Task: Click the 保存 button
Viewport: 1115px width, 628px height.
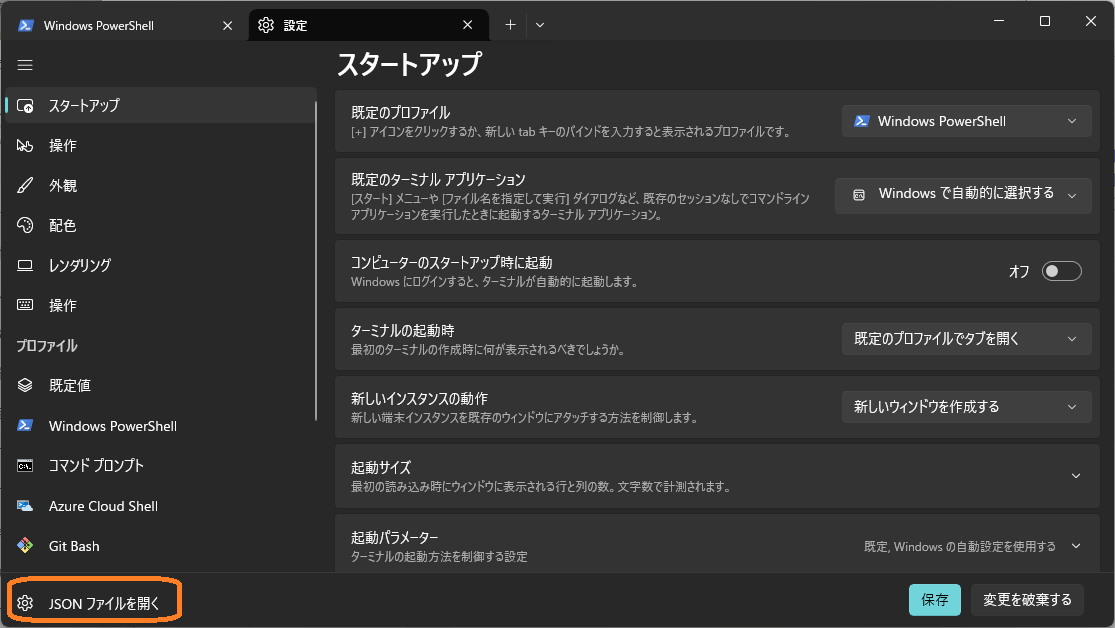Action: coord(934,600)
